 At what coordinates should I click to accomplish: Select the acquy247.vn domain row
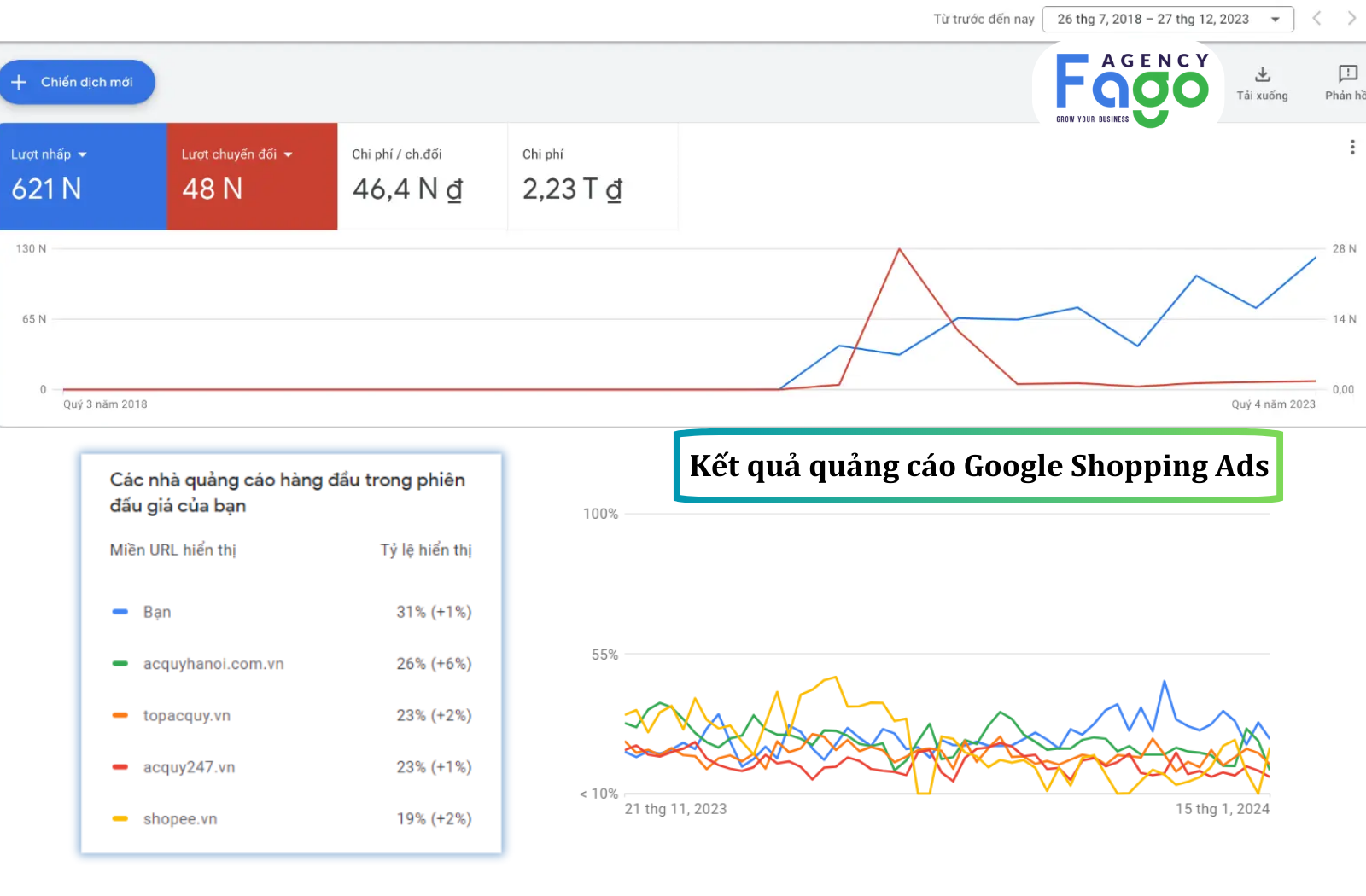click(189, 767)
